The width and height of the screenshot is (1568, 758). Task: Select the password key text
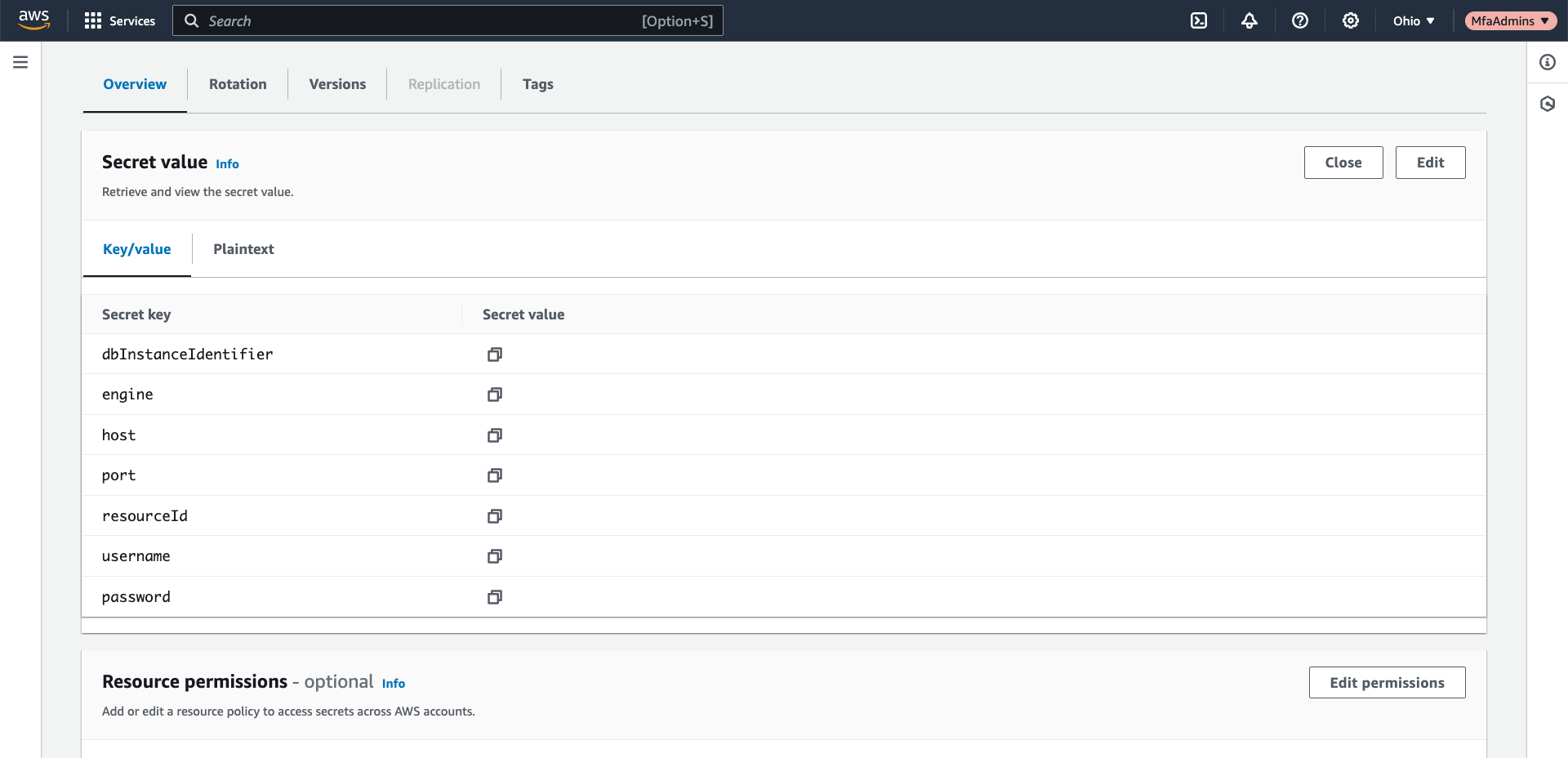click(x=136, y=597)
